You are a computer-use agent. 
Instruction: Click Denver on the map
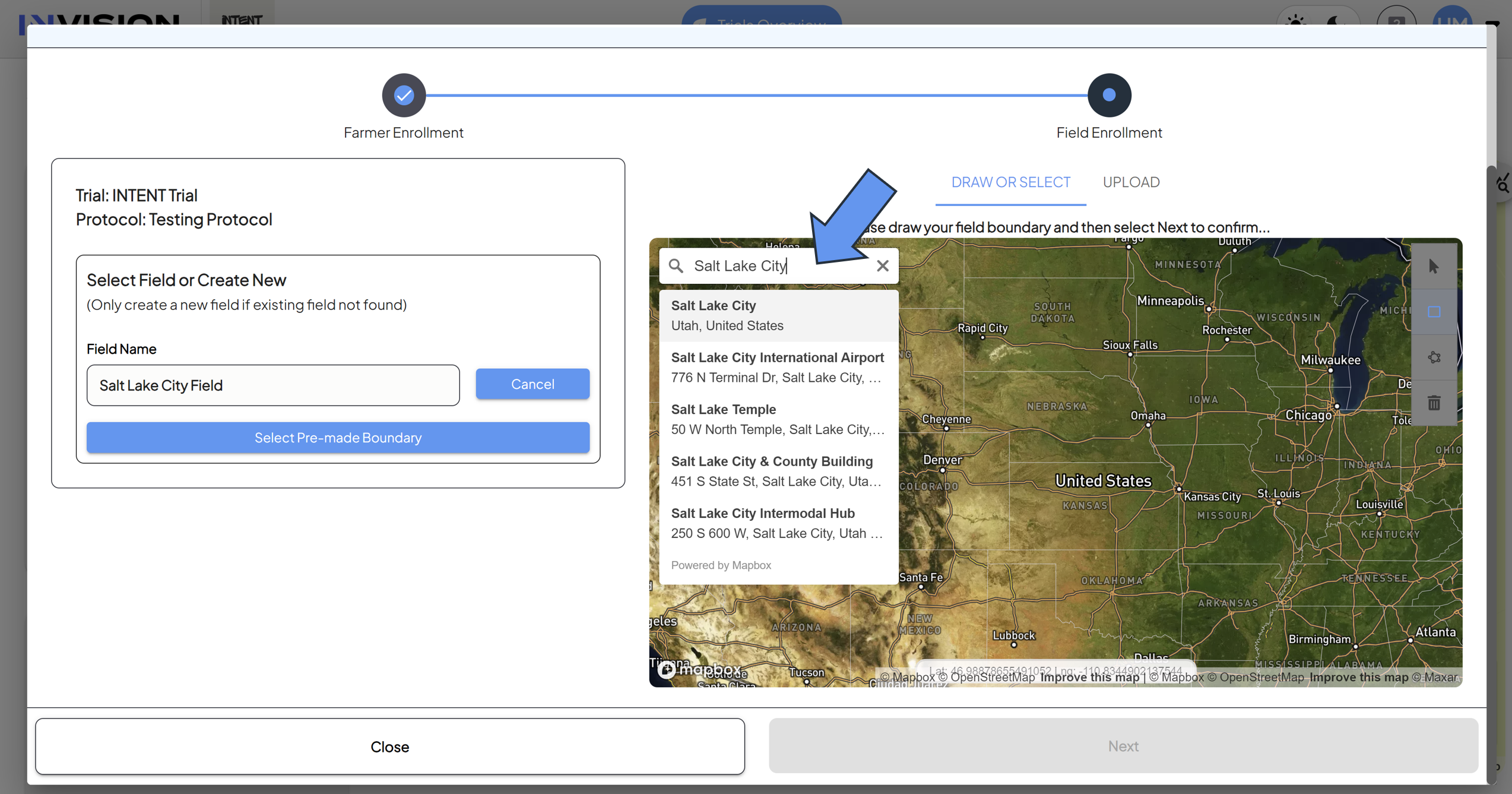[x=942, y=460]
